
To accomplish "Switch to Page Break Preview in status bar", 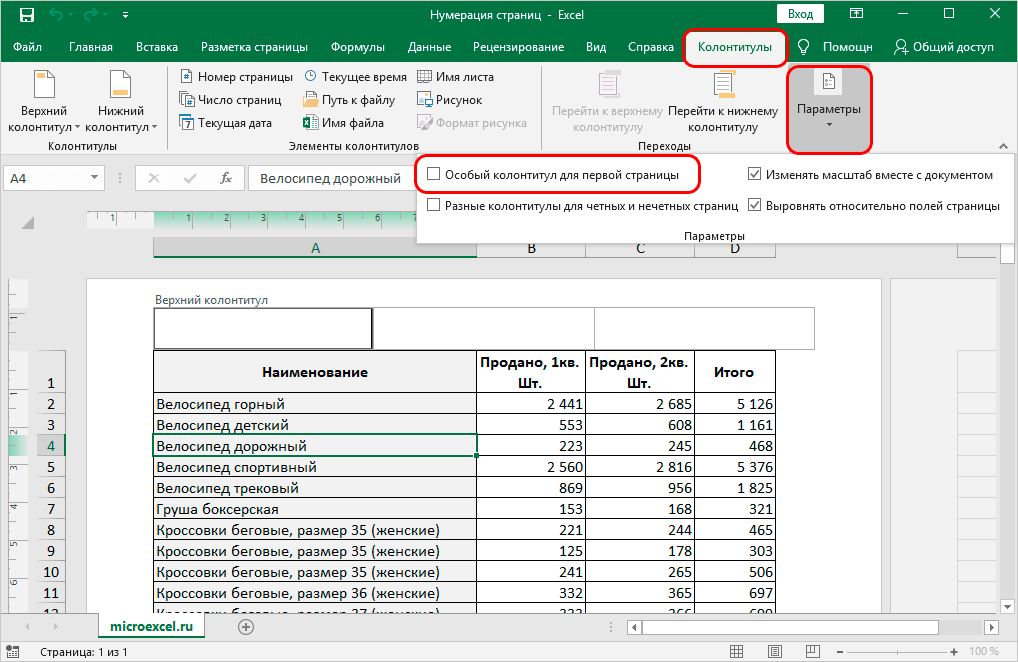I will click(x=812, y=651).
